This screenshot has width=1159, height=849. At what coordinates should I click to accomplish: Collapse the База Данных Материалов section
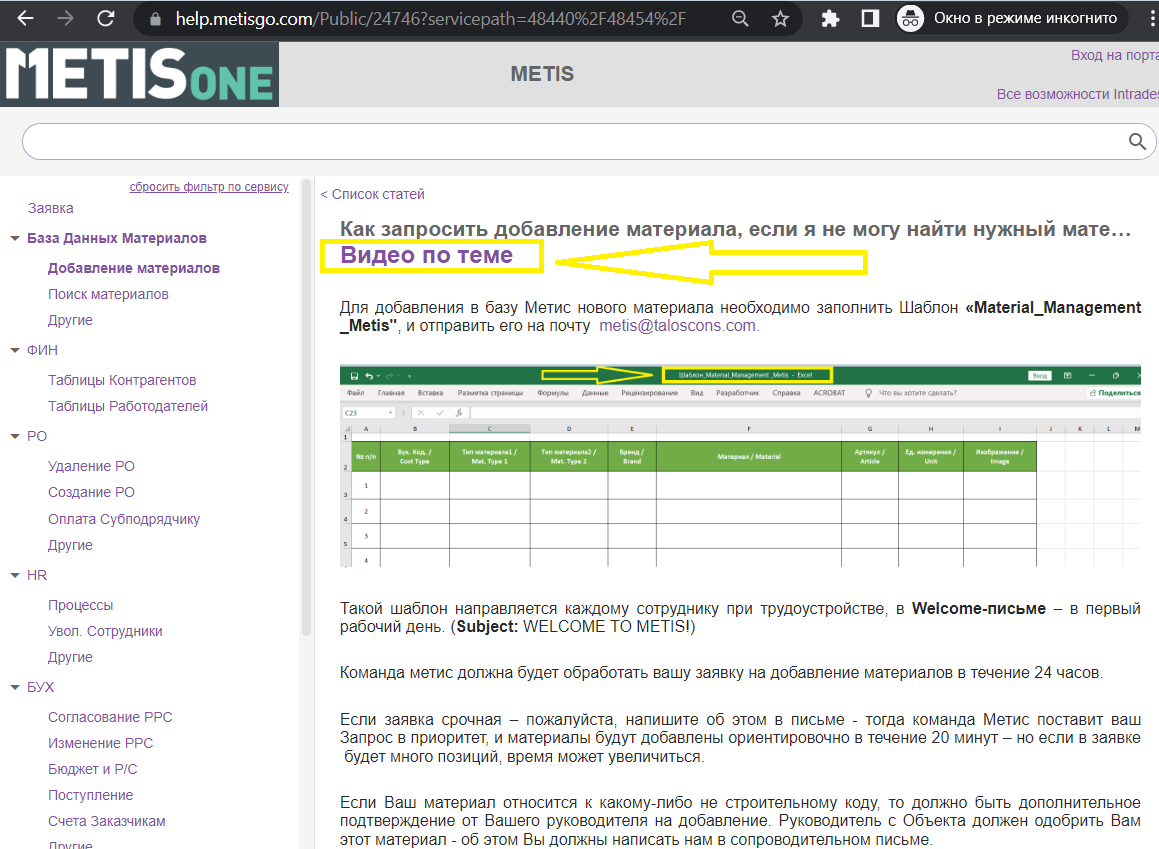coord(15,239)
